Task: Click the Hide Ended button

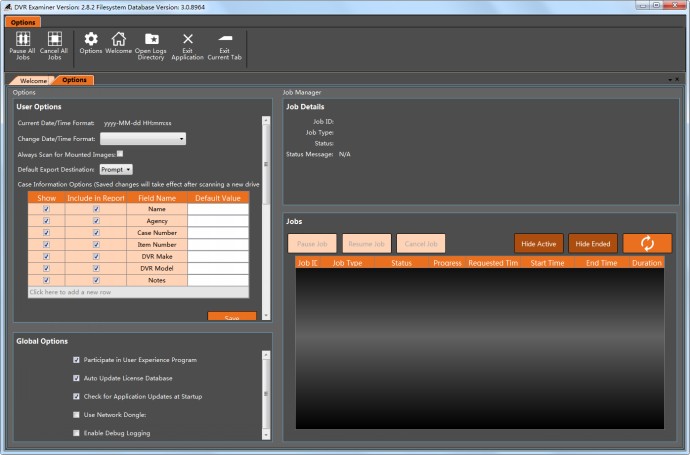Action: coord(593,244)
